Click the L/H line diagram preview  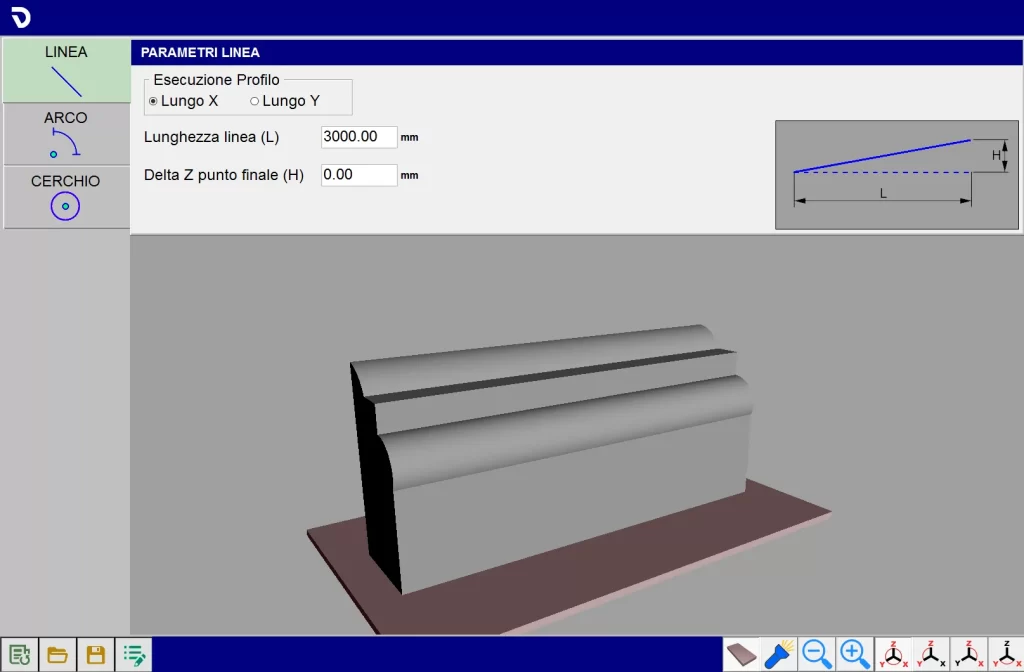(896, 174)
